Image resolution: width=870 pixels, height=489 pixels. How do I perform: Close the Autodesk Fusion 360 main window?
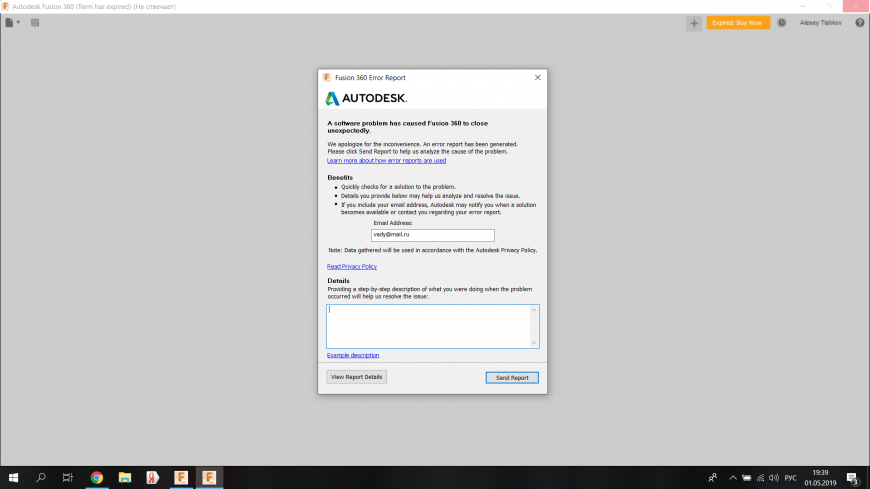coord(856,6)
